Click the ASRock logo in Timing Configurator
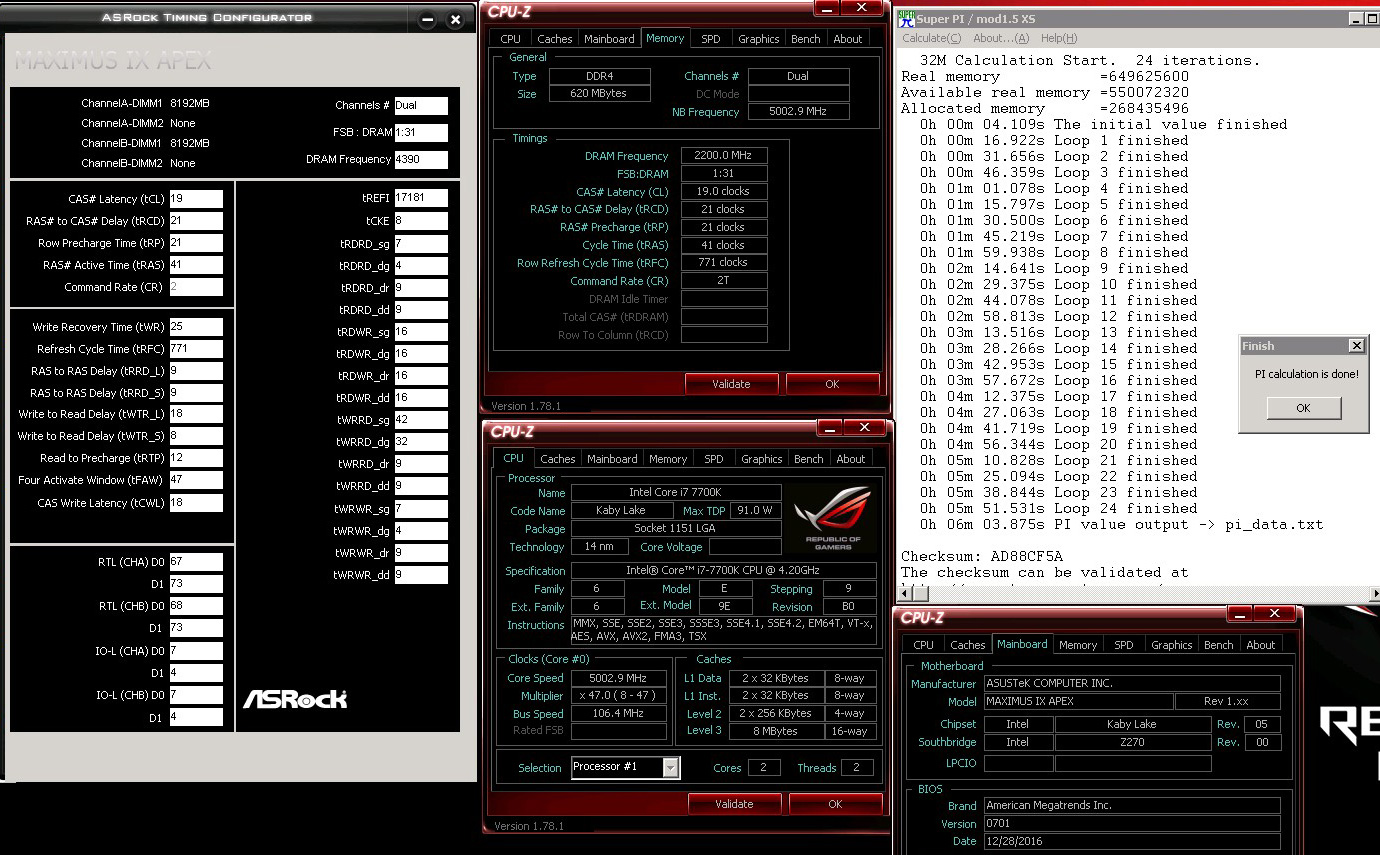 tap(295, 699)
